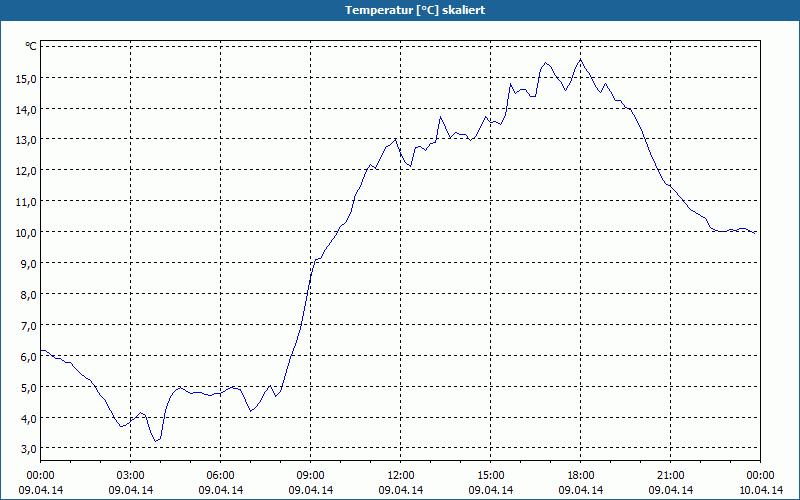Click the 15:00 time axis label
The image size is (800, 500).
[x=491, y=476]
